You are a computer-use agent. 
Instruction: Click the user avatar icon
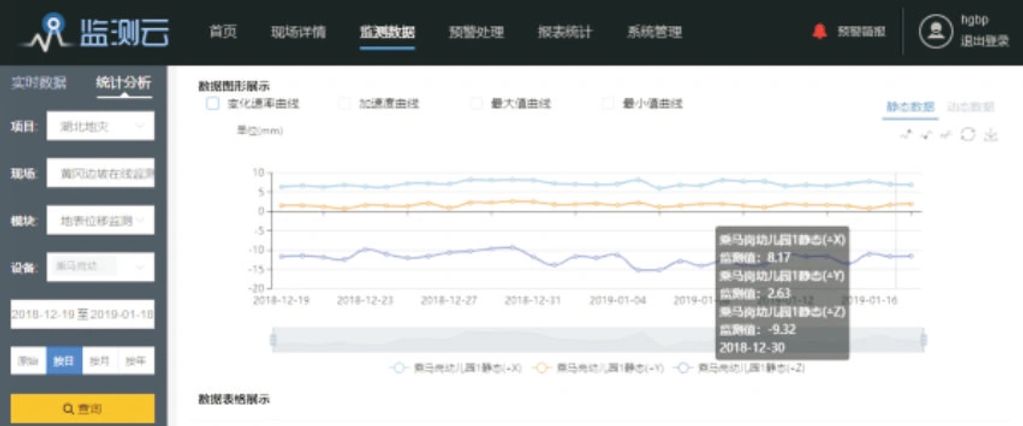click(936, 31)
